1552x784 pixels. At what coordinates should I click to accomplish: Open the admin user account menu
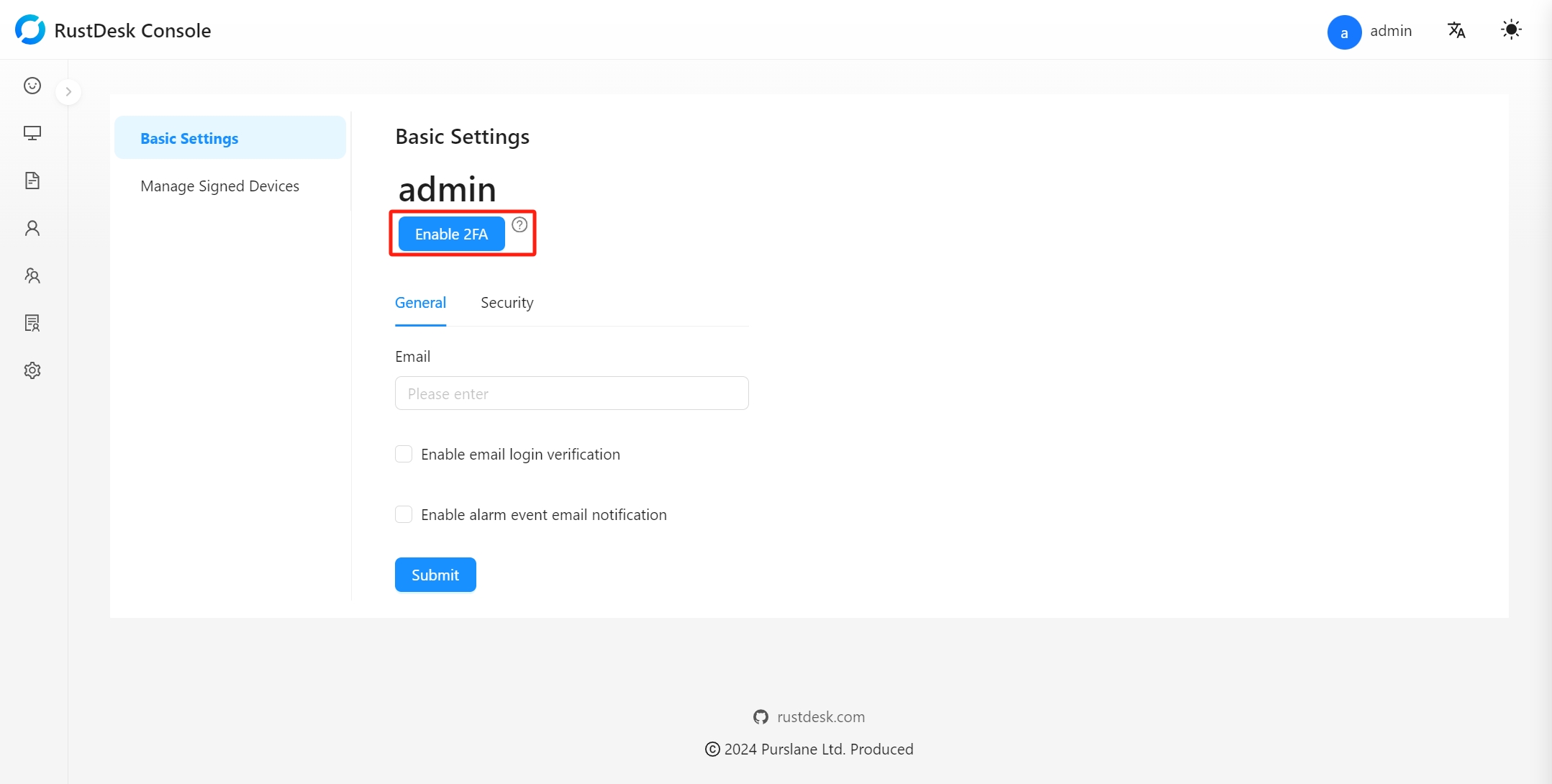[1370, 32]
